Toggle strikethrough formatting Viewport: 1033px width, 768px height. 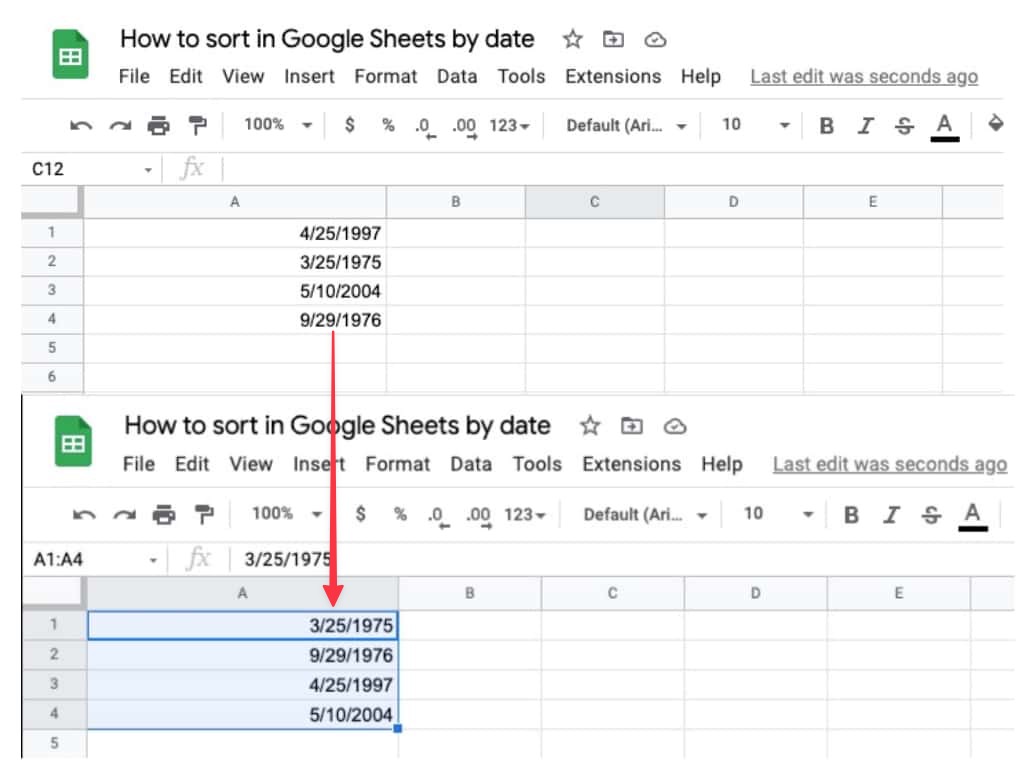pos(903,125)
